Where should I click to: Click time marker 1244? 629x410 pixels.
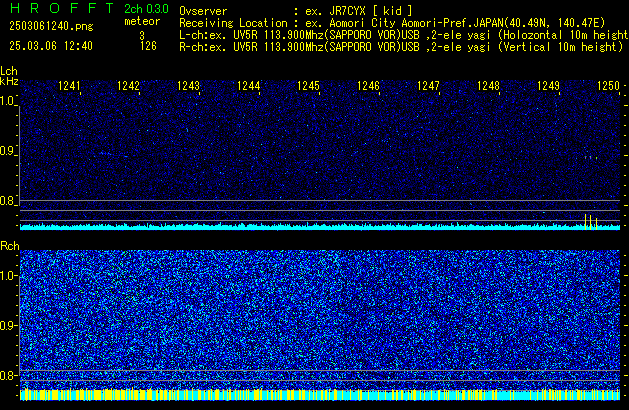tap(248, 86)
